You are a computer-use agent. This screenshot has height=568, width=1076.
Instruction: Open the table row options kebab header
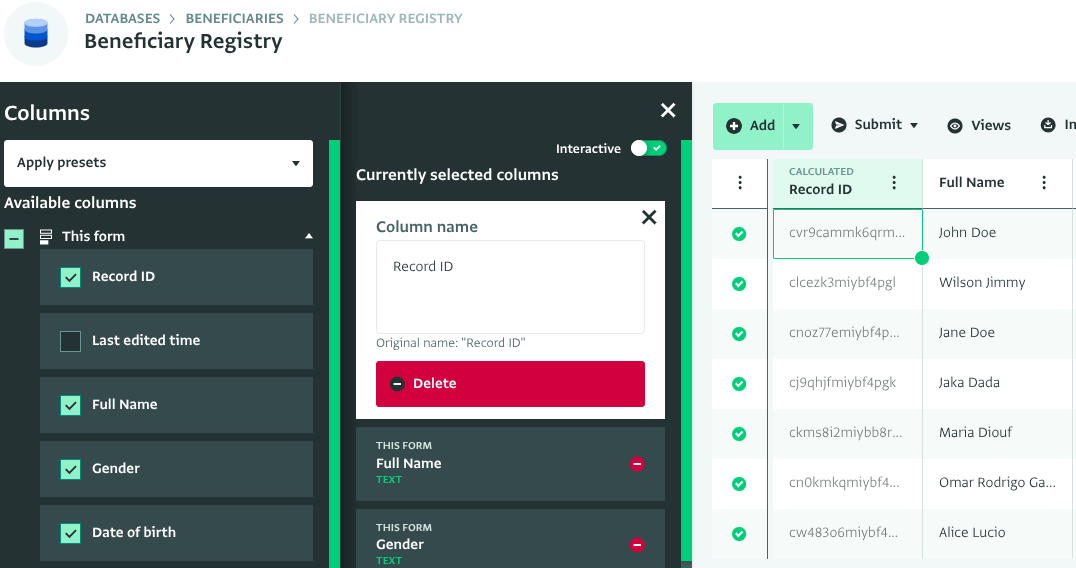pyautogui.click(x=740, y=183)
